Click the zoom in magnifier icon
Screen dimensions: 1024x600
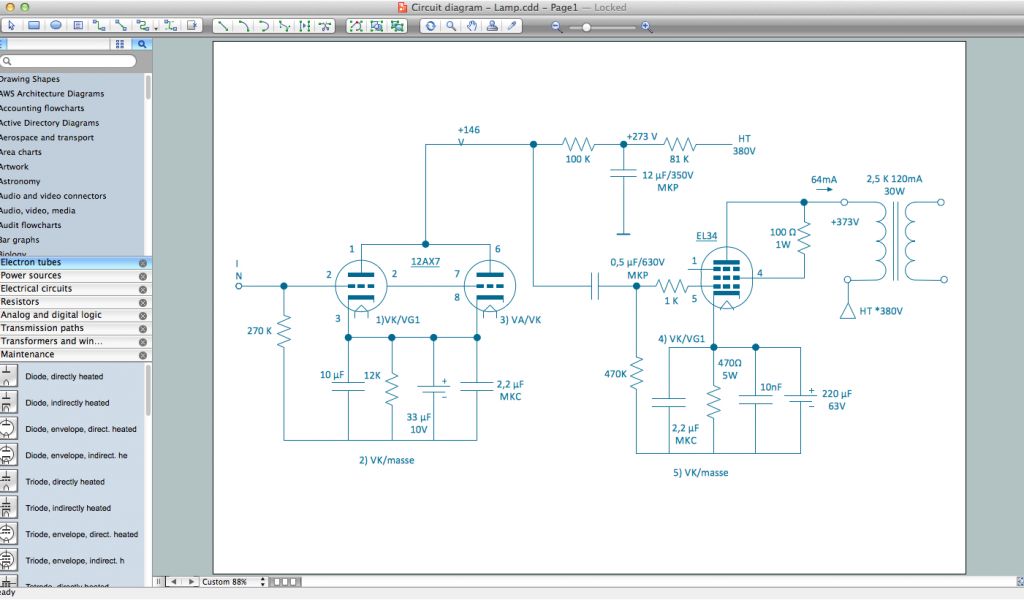pyautogui.click(x=646, y=27)
